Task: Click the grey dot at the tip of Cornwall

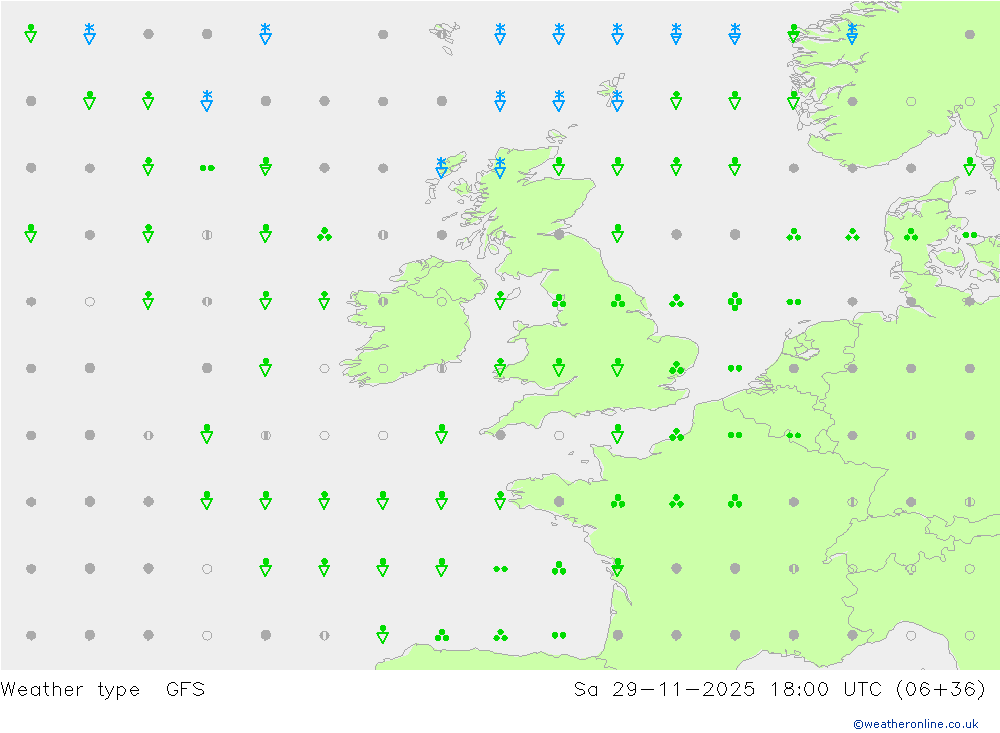Action: (501, 435)
